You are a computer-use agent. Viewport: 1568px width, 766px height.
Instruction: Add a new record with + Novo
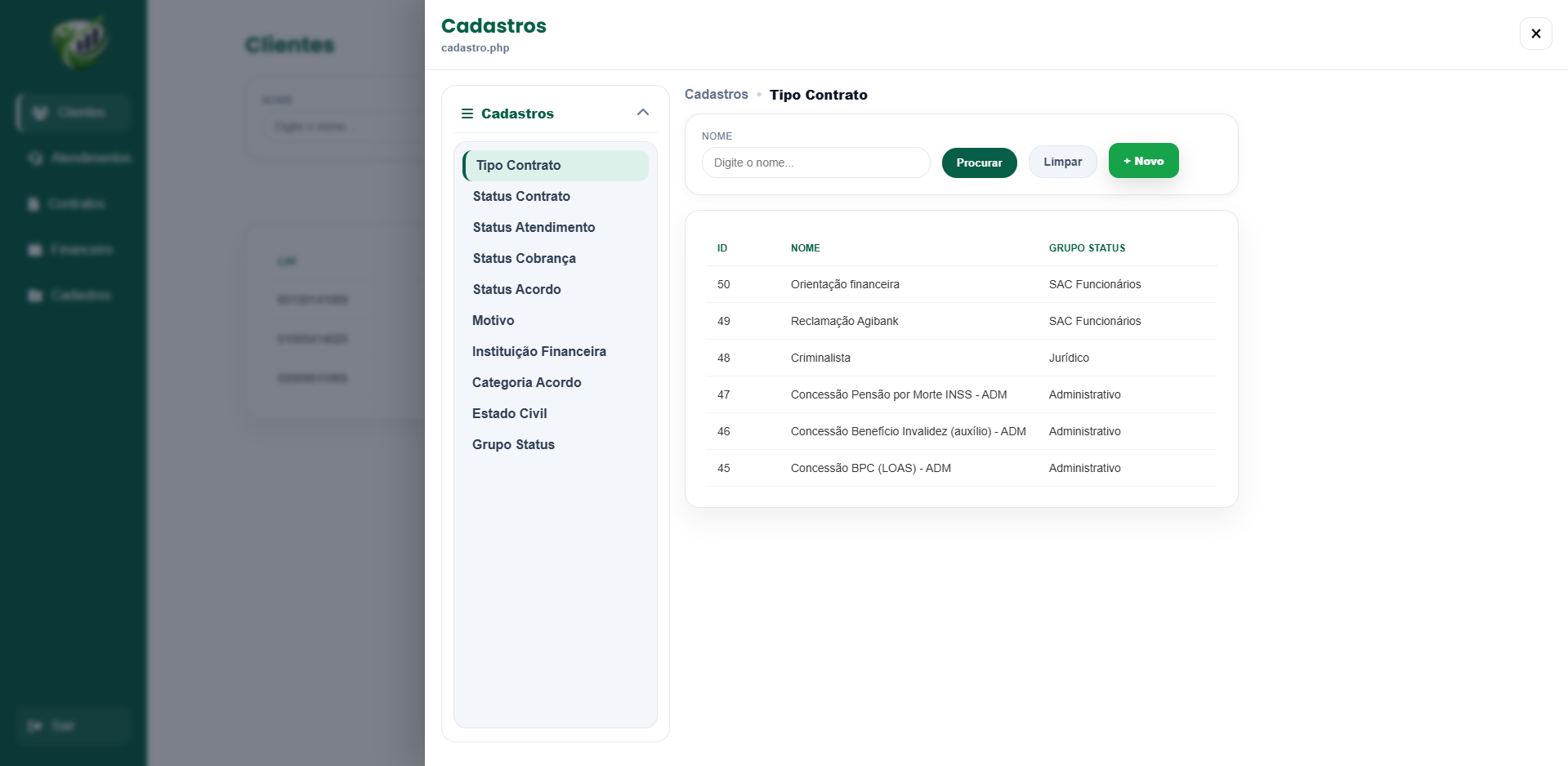[1143, 161]
